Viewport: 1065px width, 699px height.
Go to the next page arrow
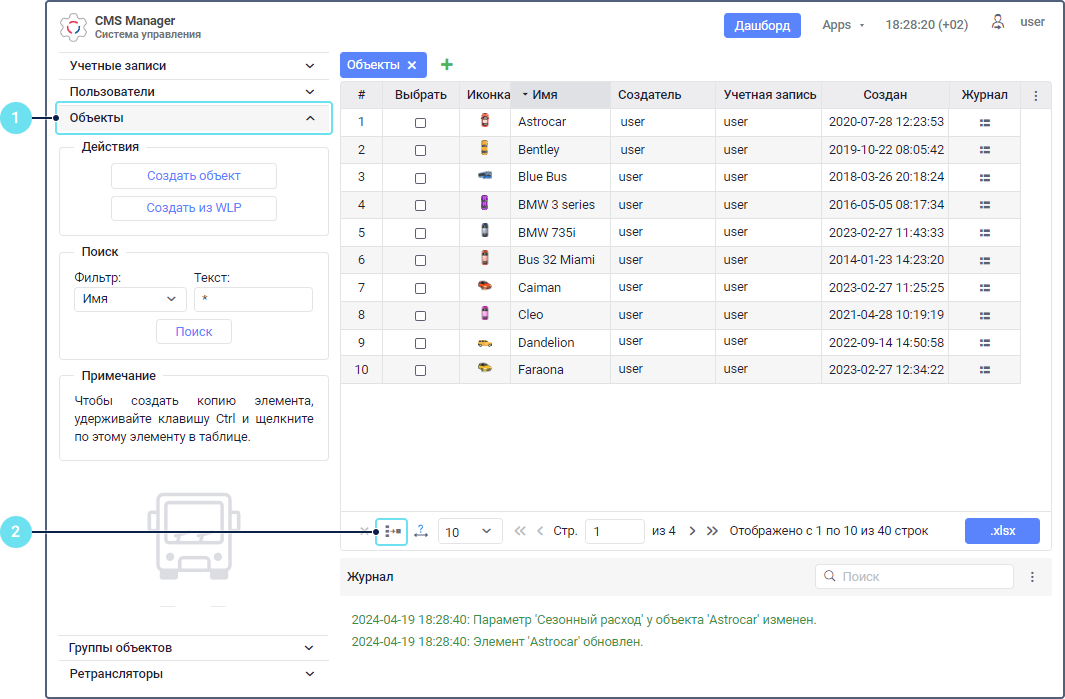click(692, 531)
